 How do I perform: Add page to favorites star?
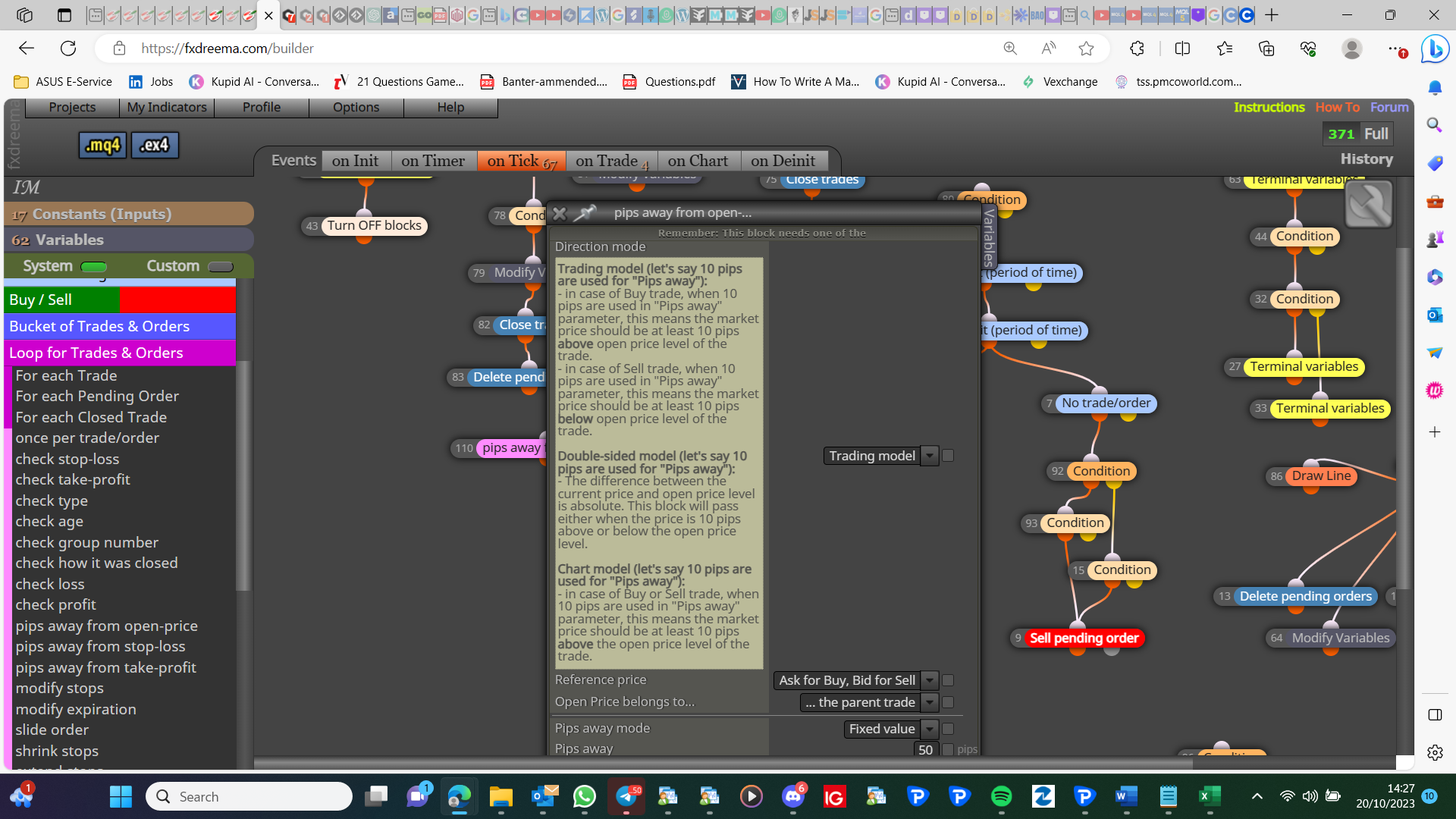tap(1086, 49)
